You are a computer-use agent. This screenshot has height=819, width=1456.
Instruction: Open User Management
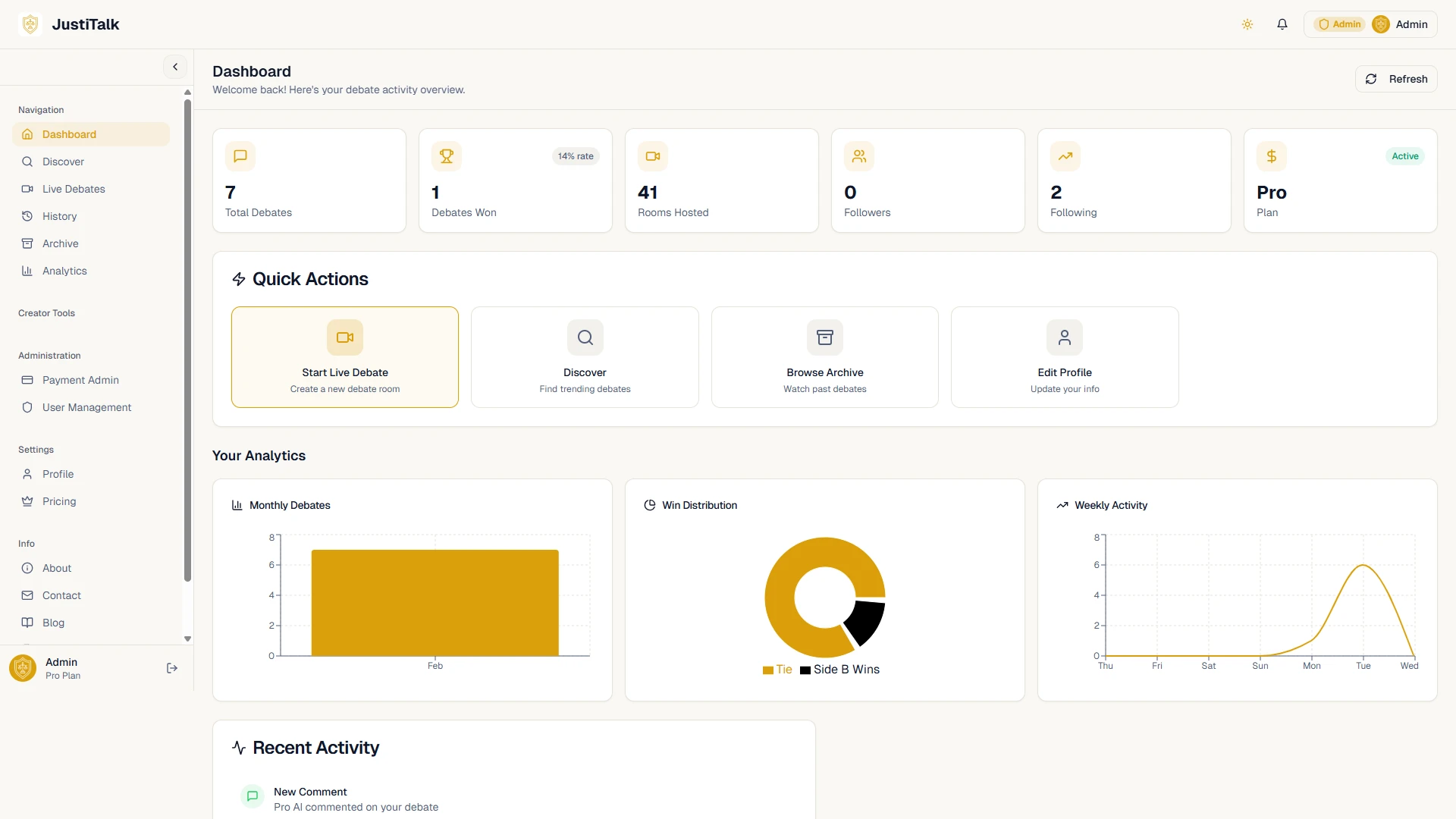[91, 407]
